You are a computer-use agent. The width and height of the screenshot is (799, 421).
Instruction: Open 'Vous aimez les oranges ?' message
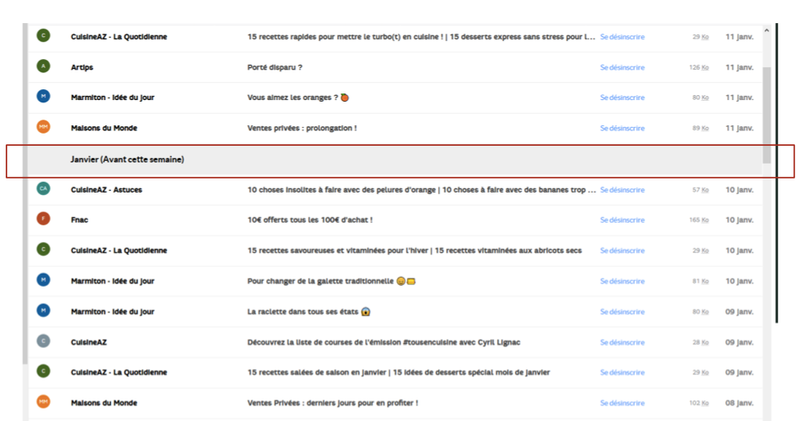pyautogui.click(x=297, y=98)
